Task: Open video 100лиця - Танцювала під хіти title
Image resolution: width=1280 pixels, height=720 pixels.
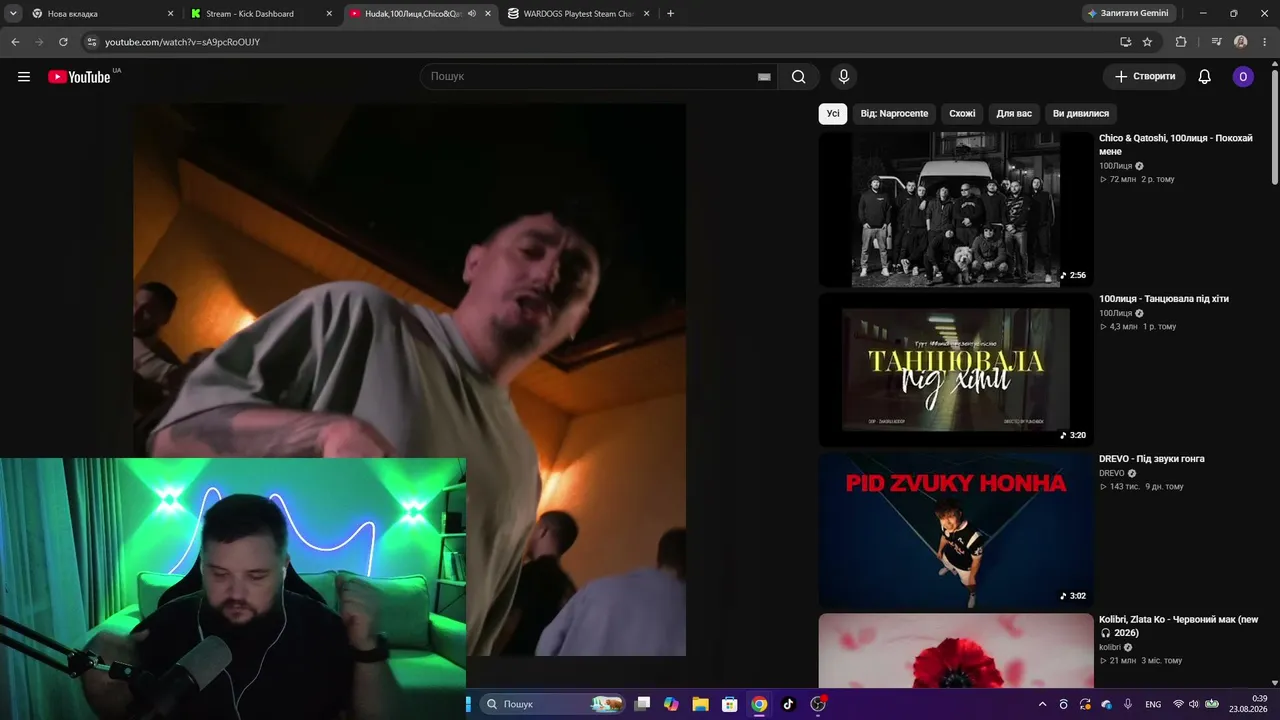Action: tap(1164, 299)
